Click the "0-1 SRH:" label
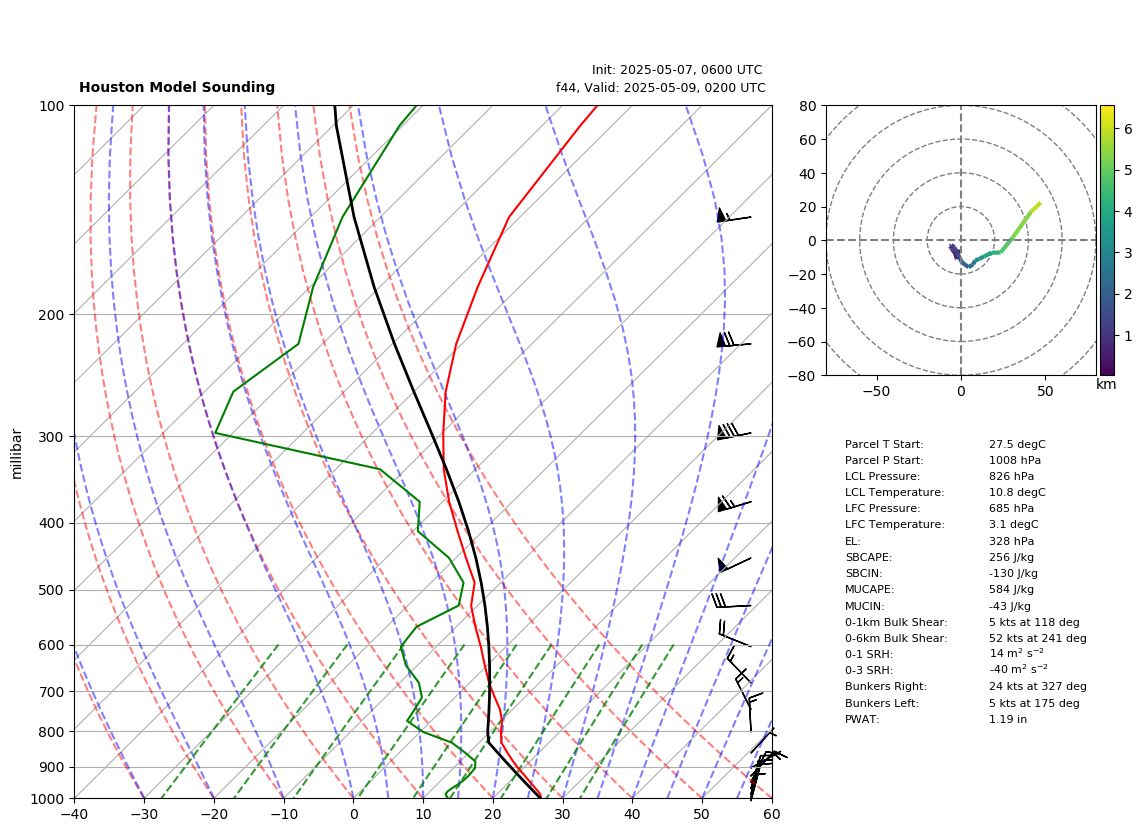The image size is (1142, 832). (869, 654)
